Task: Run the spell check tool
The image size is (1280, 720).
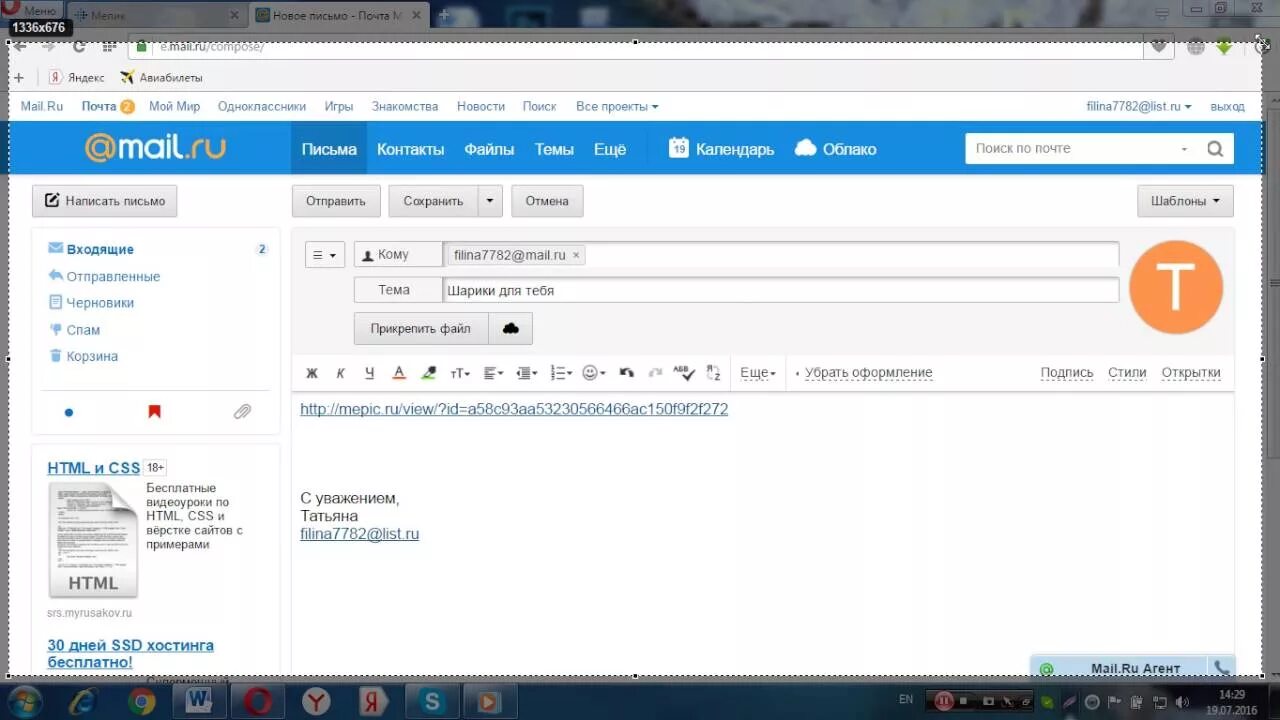Action: click(684, 372)
